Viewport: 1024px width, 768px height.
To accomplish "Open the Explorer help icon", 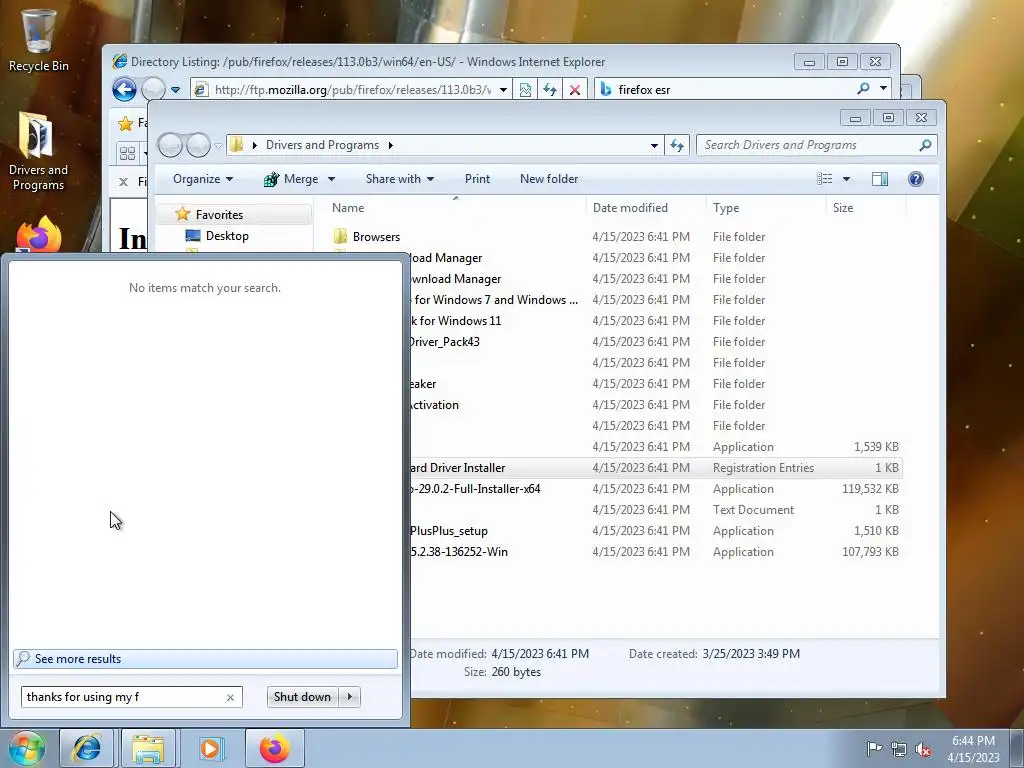I will pyautogui.click(x=916, y=179).
